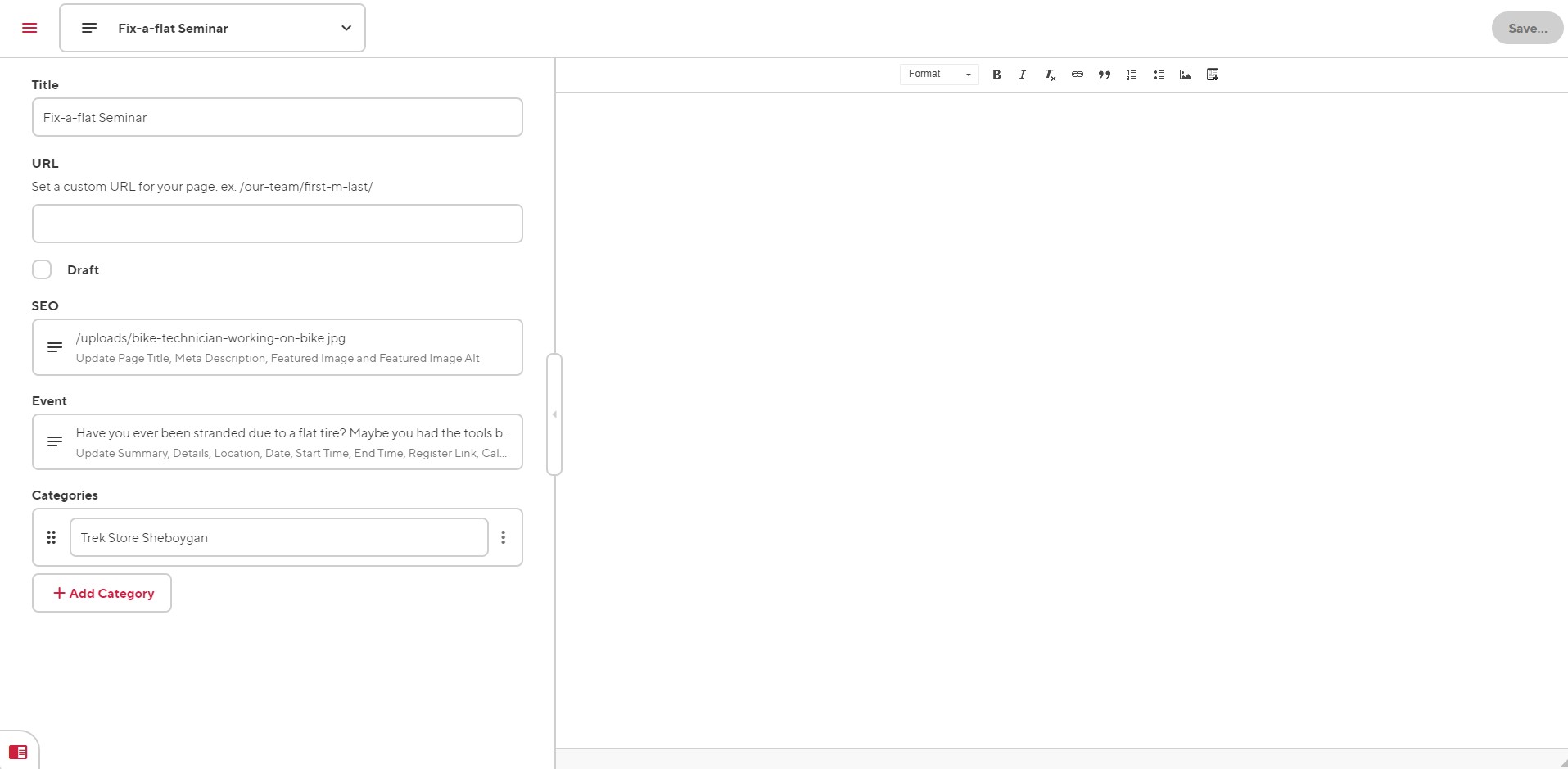The width and height of the screenshot is (1568, 769).
Task: Click the Save button
Action: 1527,28
